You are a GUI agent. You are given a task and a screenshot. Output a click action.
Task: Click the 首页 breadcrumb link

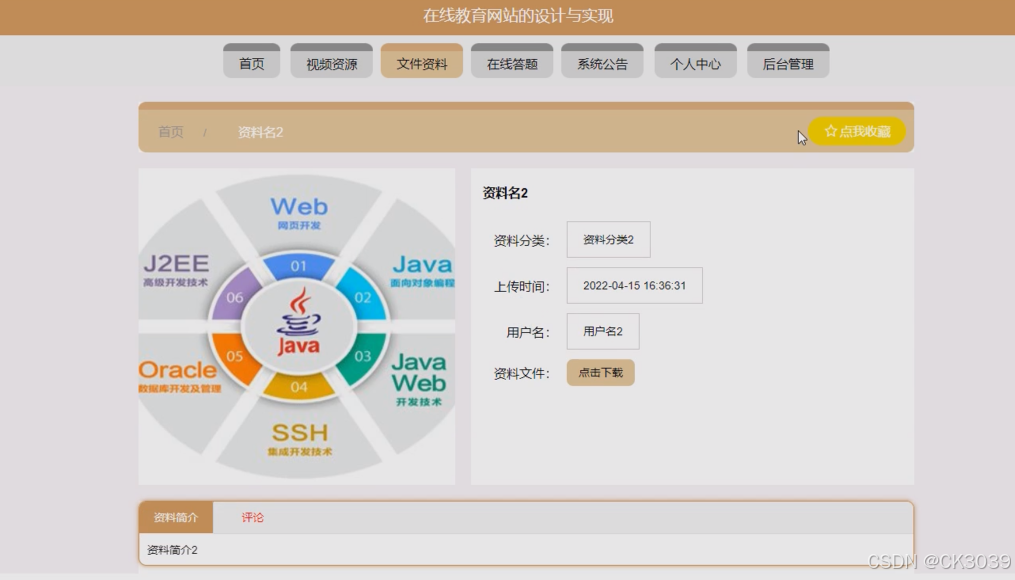click(x=171, y=132)
